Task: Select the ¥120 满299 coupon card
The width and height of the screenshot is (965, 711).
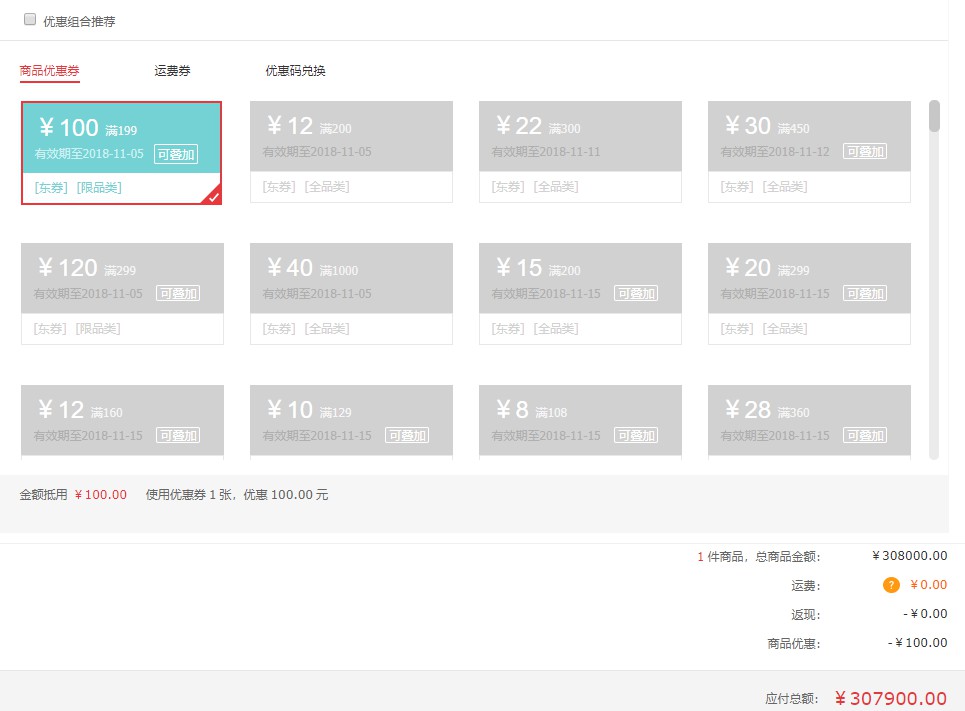Action: click(122, 294)
